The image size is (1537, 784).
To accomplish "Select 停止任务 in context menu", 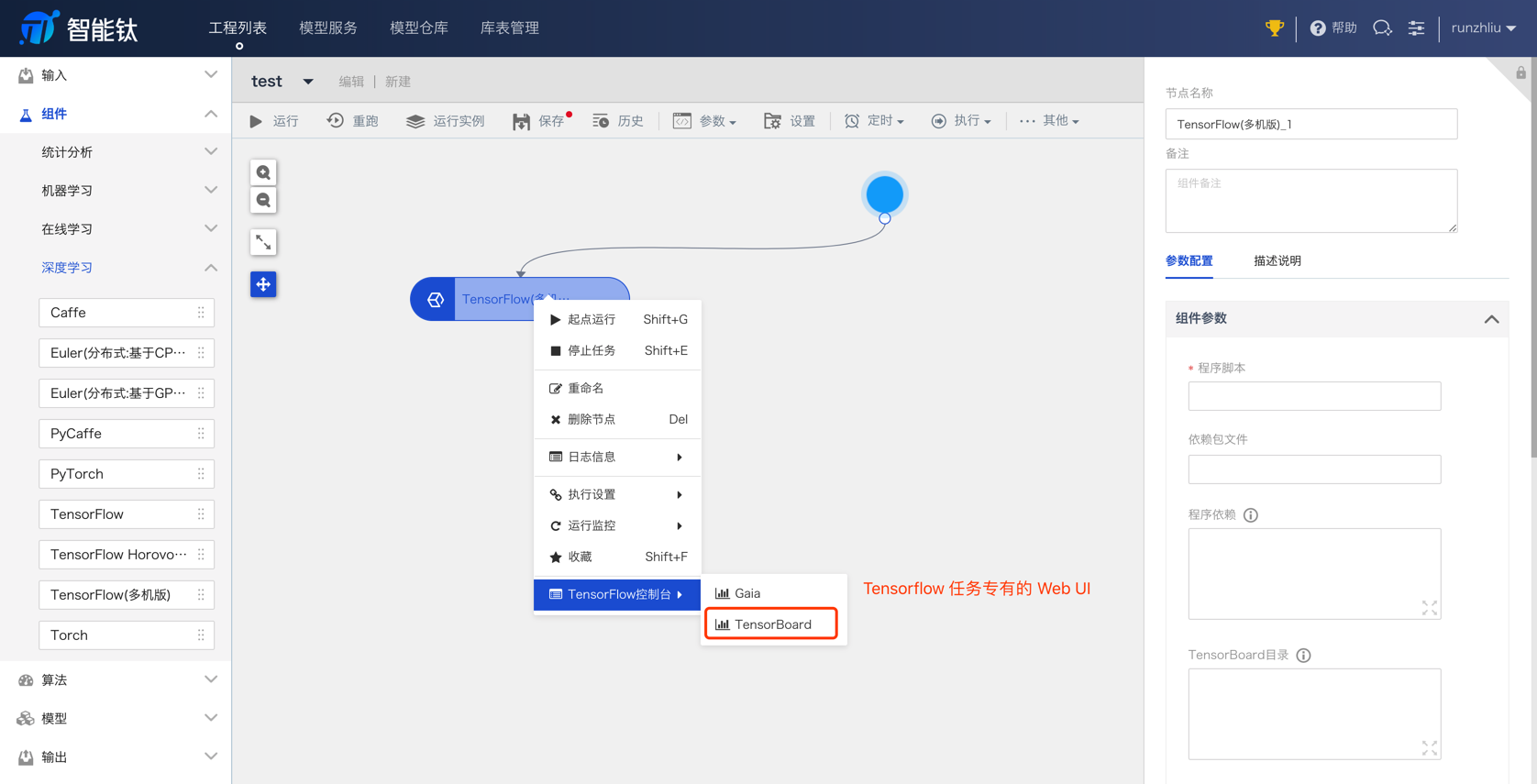I will [617, 350].
